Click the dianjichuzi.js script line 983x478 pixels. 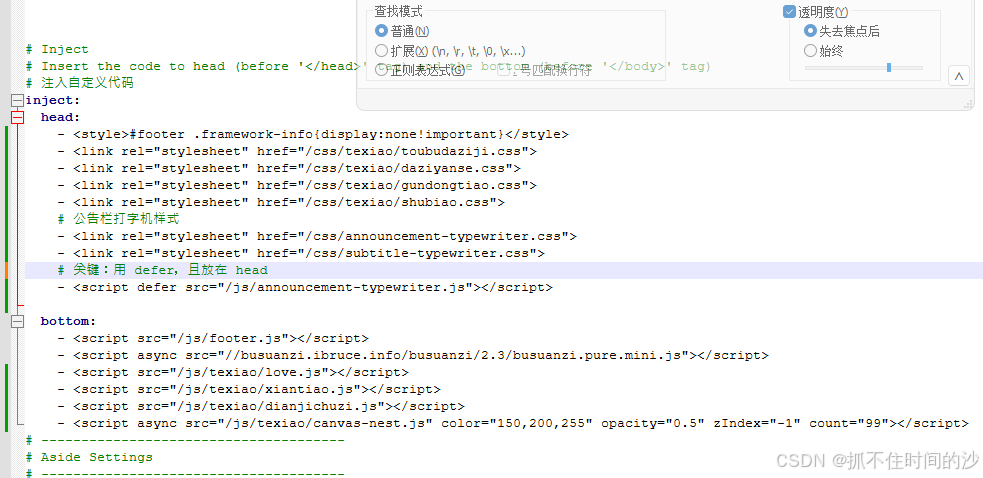click(261, 406)
